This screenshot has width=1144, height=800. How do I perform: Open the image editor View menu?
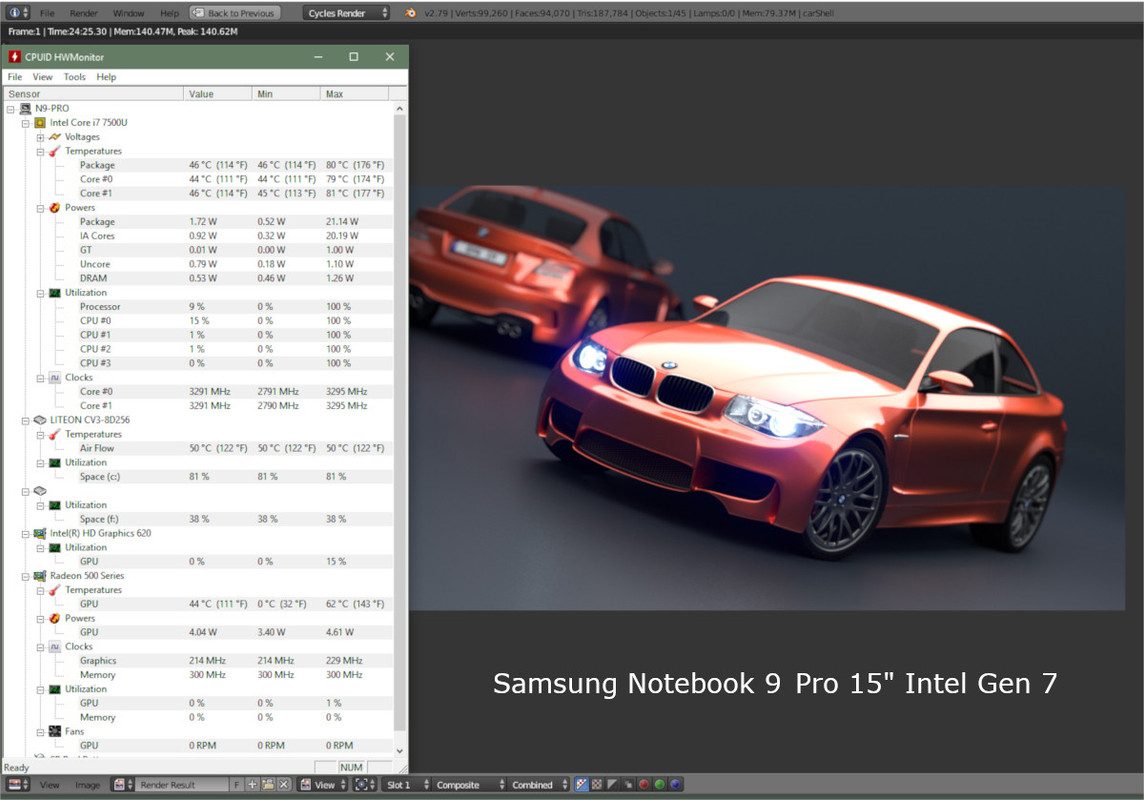(50, 785)
